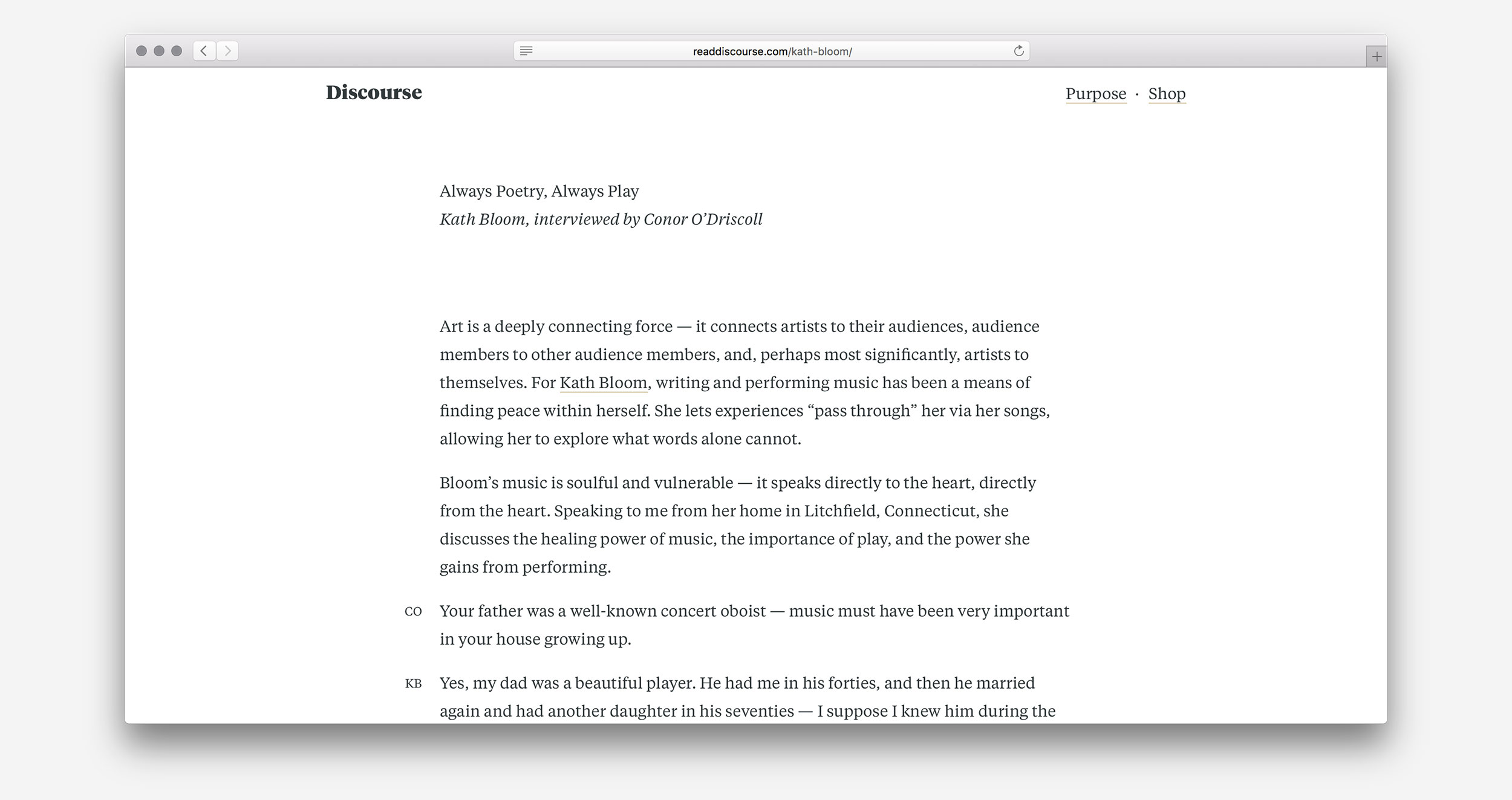Minimize the window using the middle dot
This screenshot has height=800, width=1512.
[x=159, y=51]
